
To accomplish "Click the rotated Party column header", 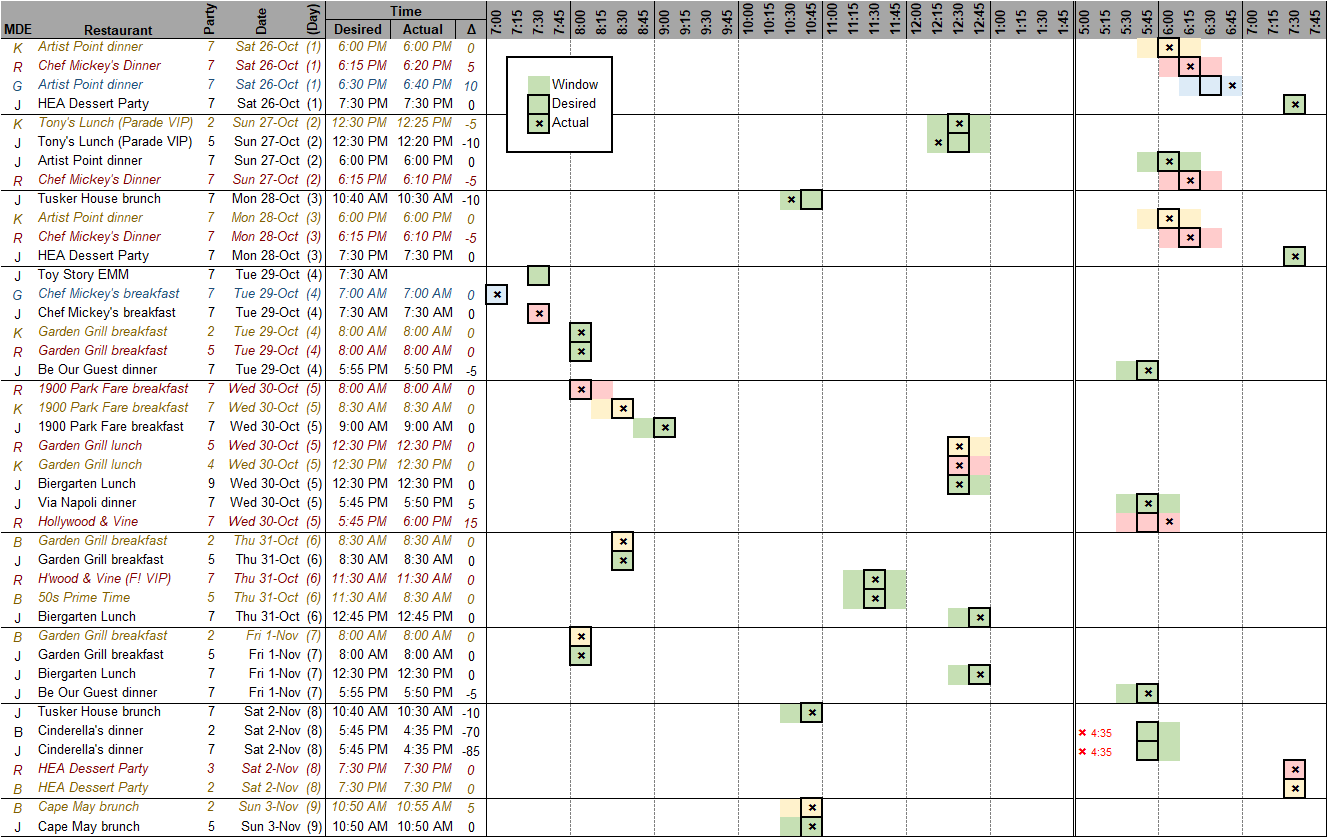I will pyautogui.click(x=210, y=19).
